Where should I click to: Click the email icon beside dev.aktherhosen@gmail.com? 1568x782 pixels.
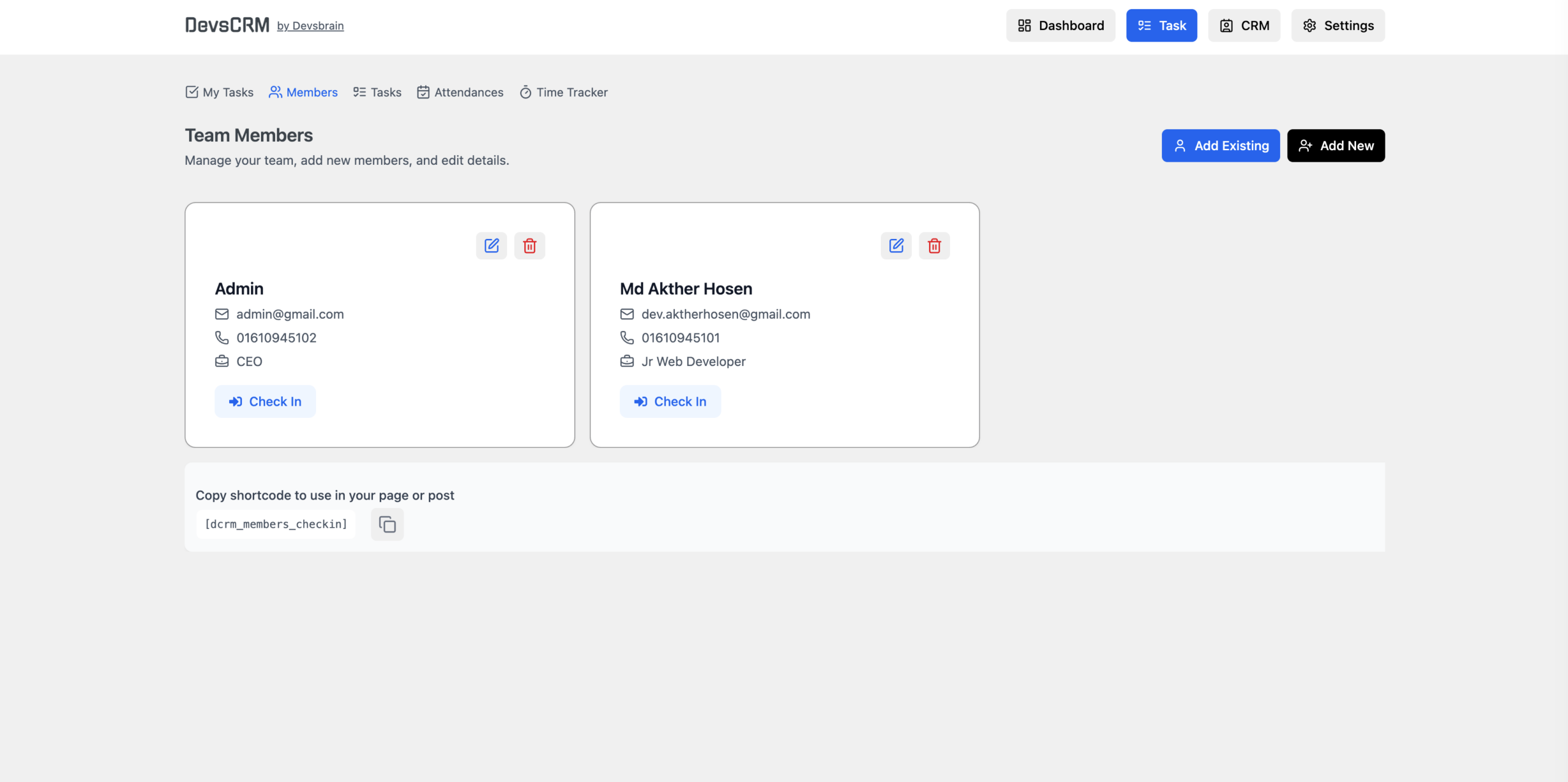click(x=627, y=314)
